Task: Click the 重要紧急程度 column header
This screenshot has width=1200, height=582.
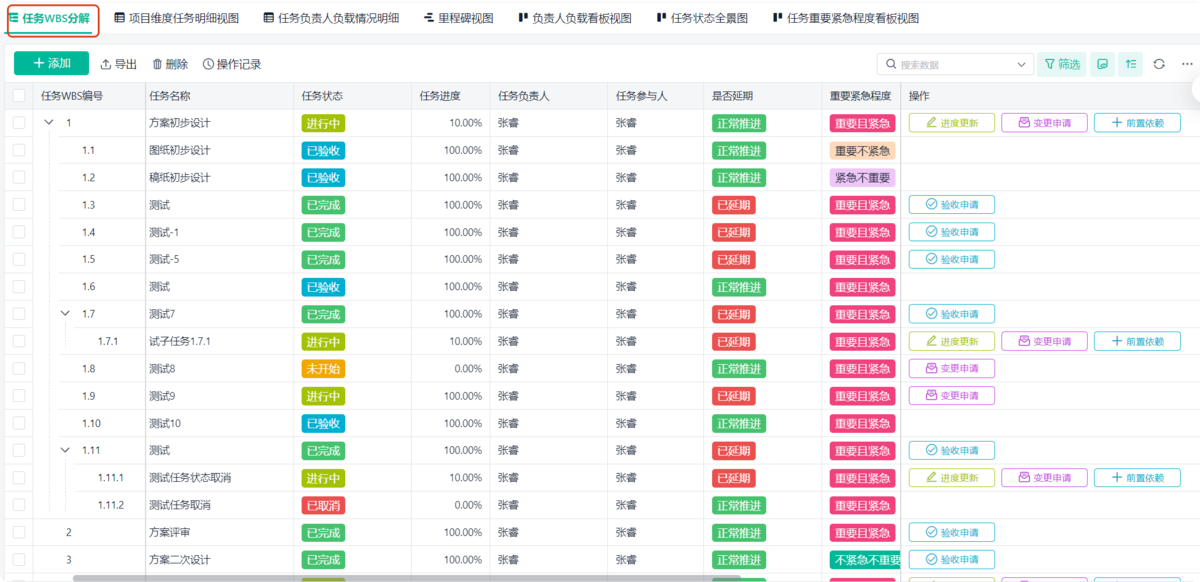Action: pos(860,96)
